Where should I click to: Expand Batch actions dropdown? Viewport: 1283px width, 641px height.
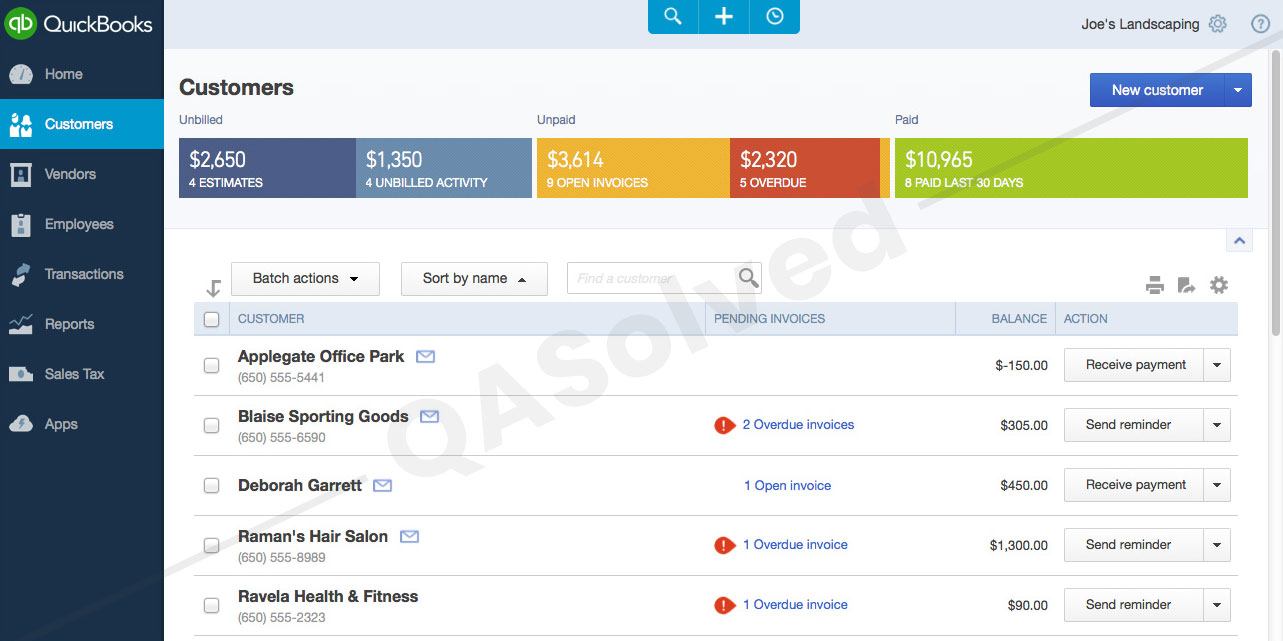point(305,279)
